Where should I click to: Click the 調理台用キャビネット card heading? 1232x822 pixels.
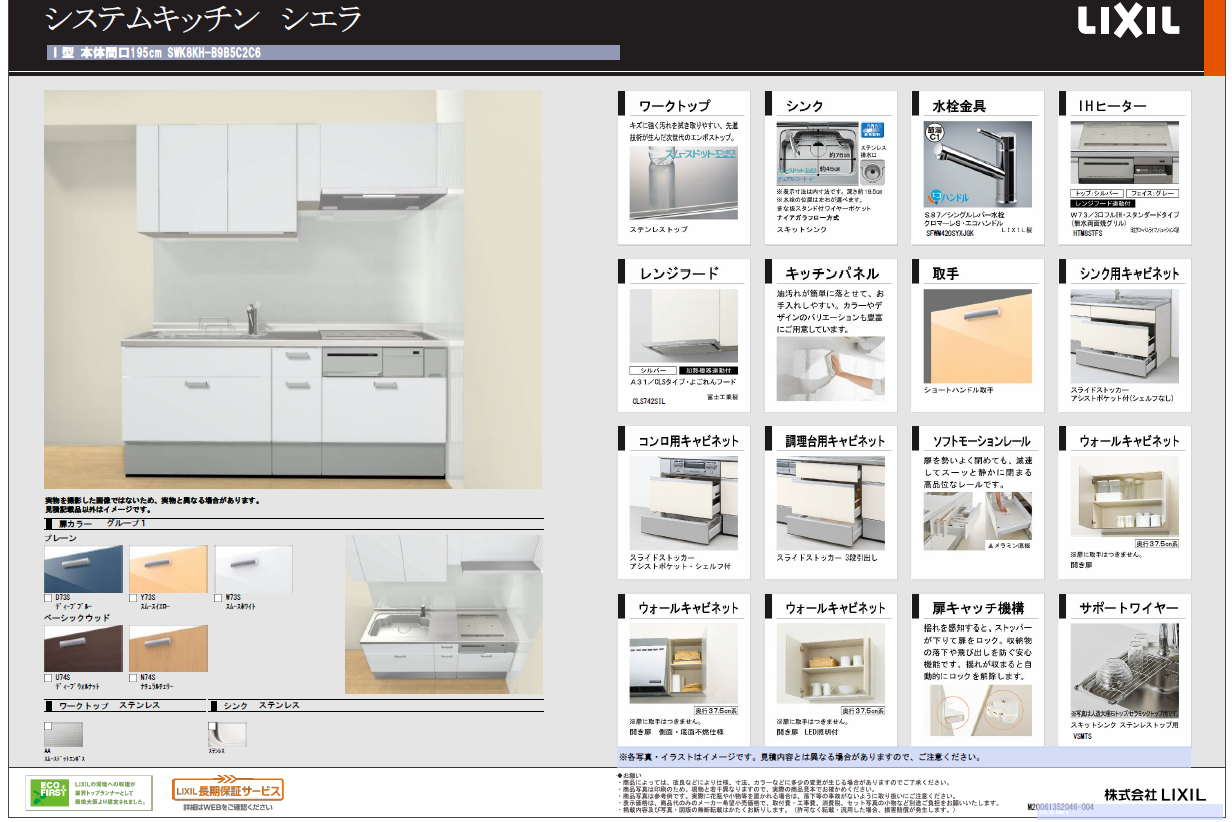pyautogui.click(x=835, y=440)
